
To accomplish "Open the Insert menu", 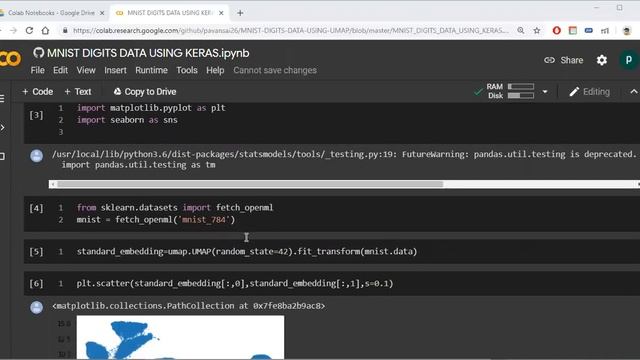I will pos(115,70).
